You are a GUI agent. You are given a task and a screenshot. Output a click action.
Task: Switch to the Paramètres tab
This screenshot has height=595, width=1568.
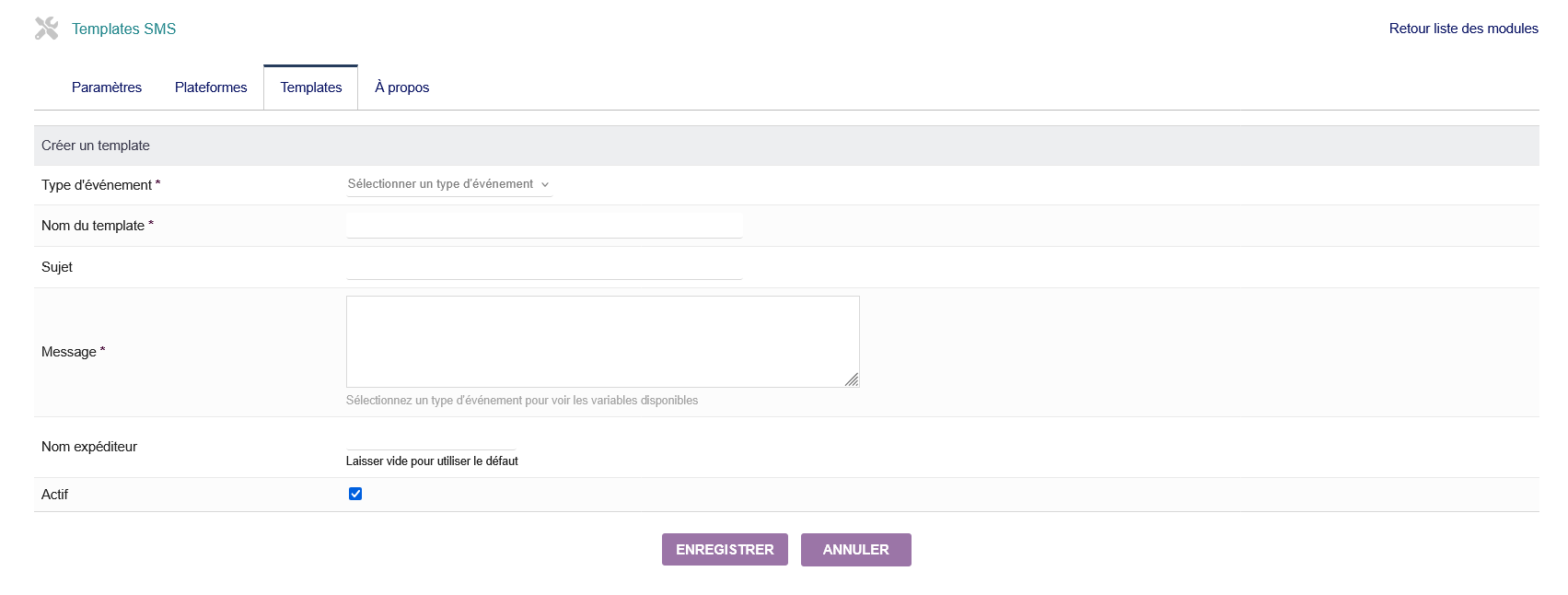click(x=107, y=87)
